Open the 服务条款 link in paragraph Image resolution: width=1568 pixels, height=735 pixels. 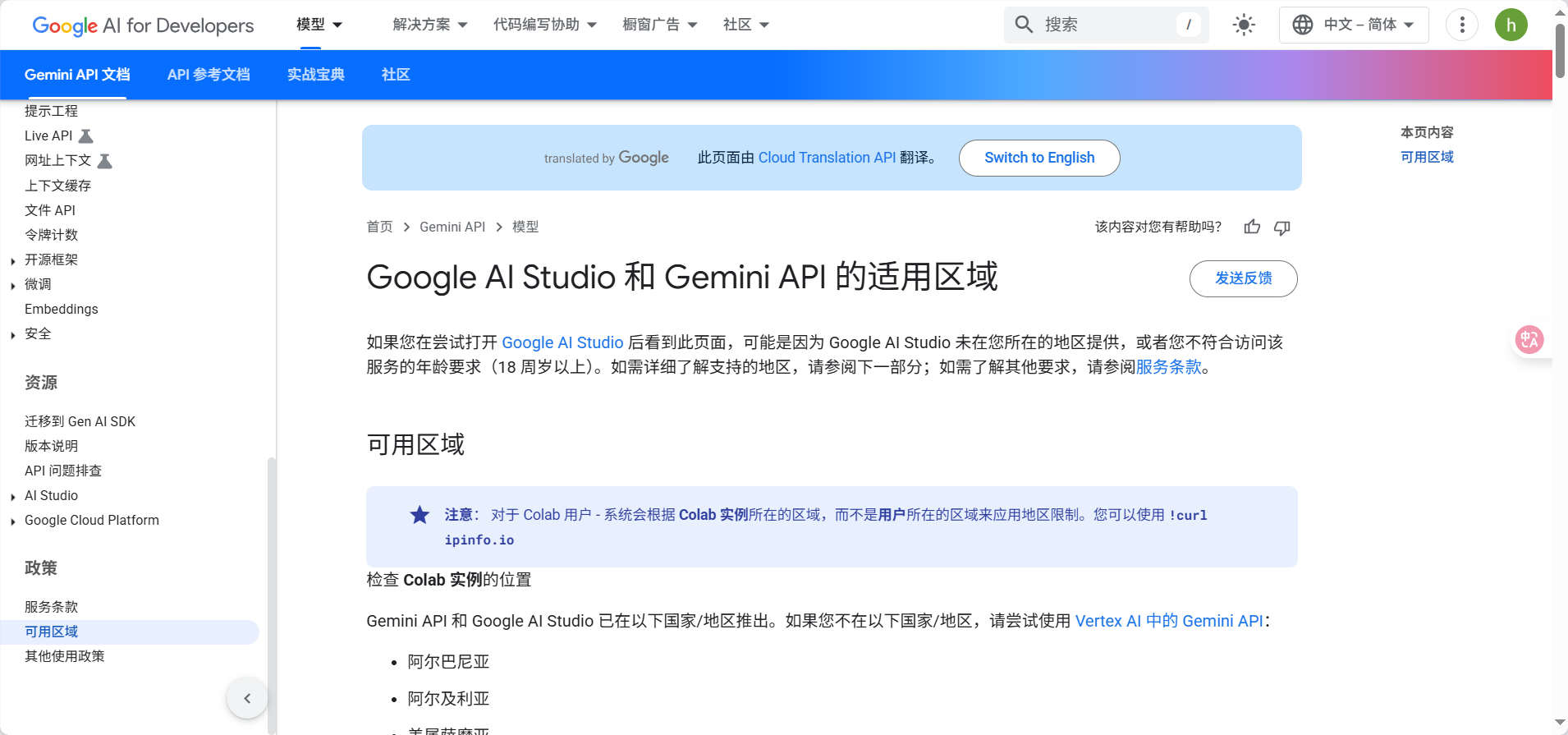(x=1168, y=367)
